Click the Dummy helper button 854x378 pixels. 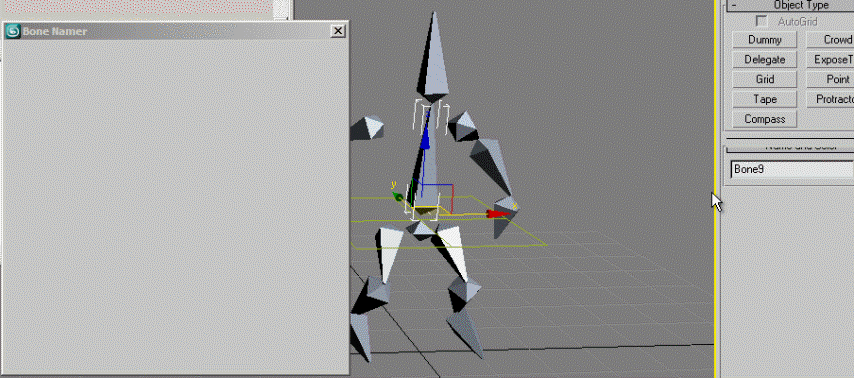pos(765,40)
